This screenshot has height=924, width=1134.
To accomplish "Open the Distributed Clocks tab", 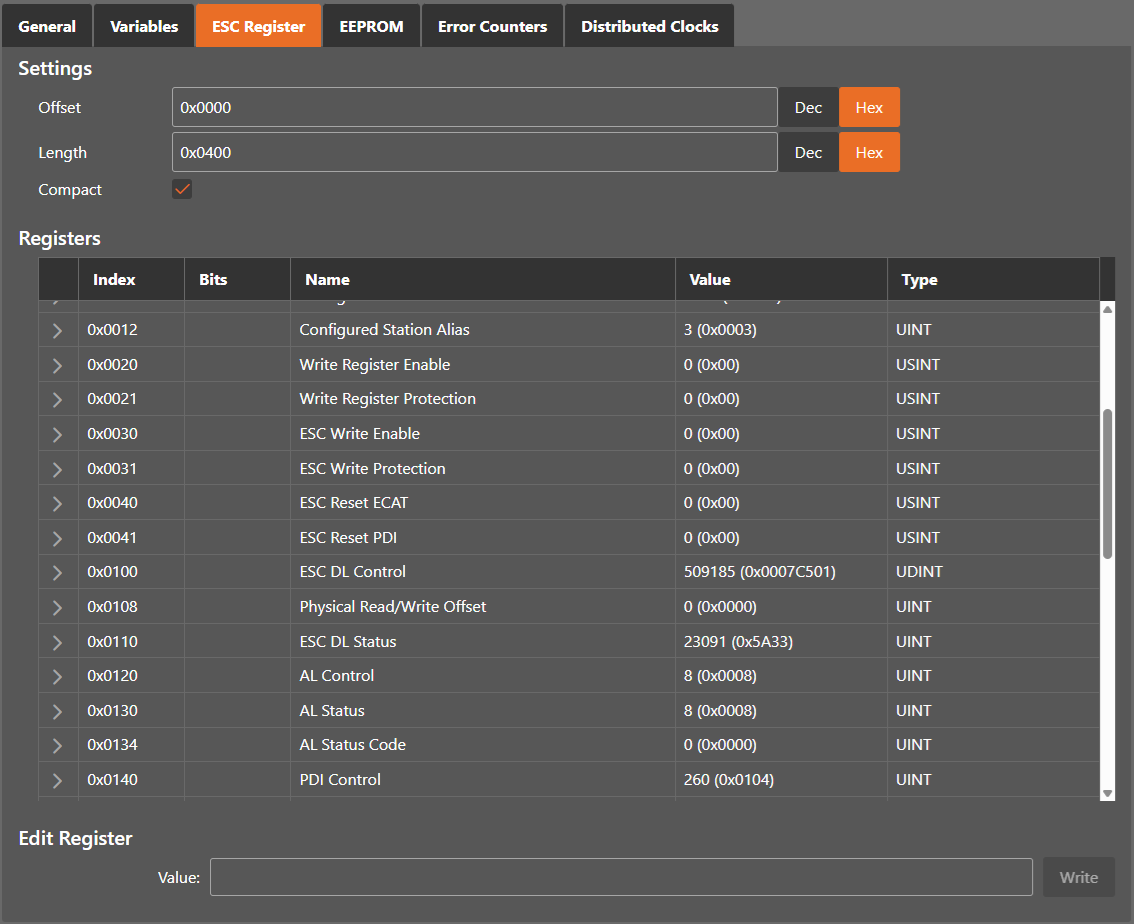I will [649, 26].
